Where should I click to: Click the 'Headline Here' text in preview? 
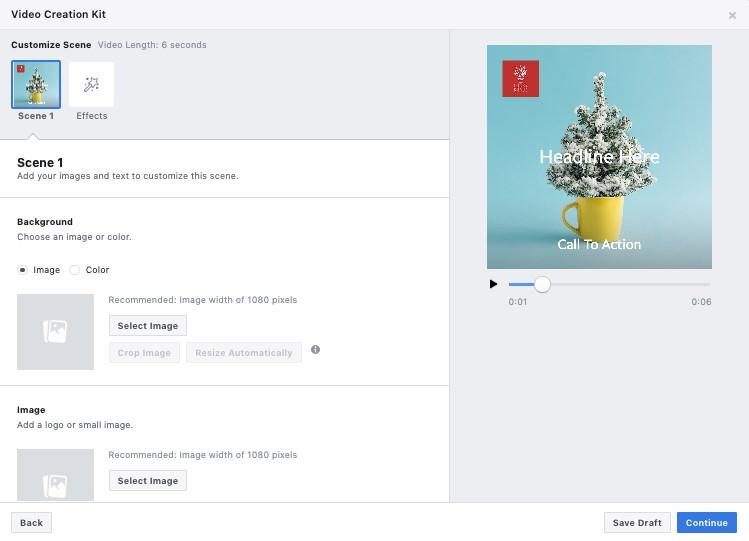pyautogui.click(x=599, y=157)
